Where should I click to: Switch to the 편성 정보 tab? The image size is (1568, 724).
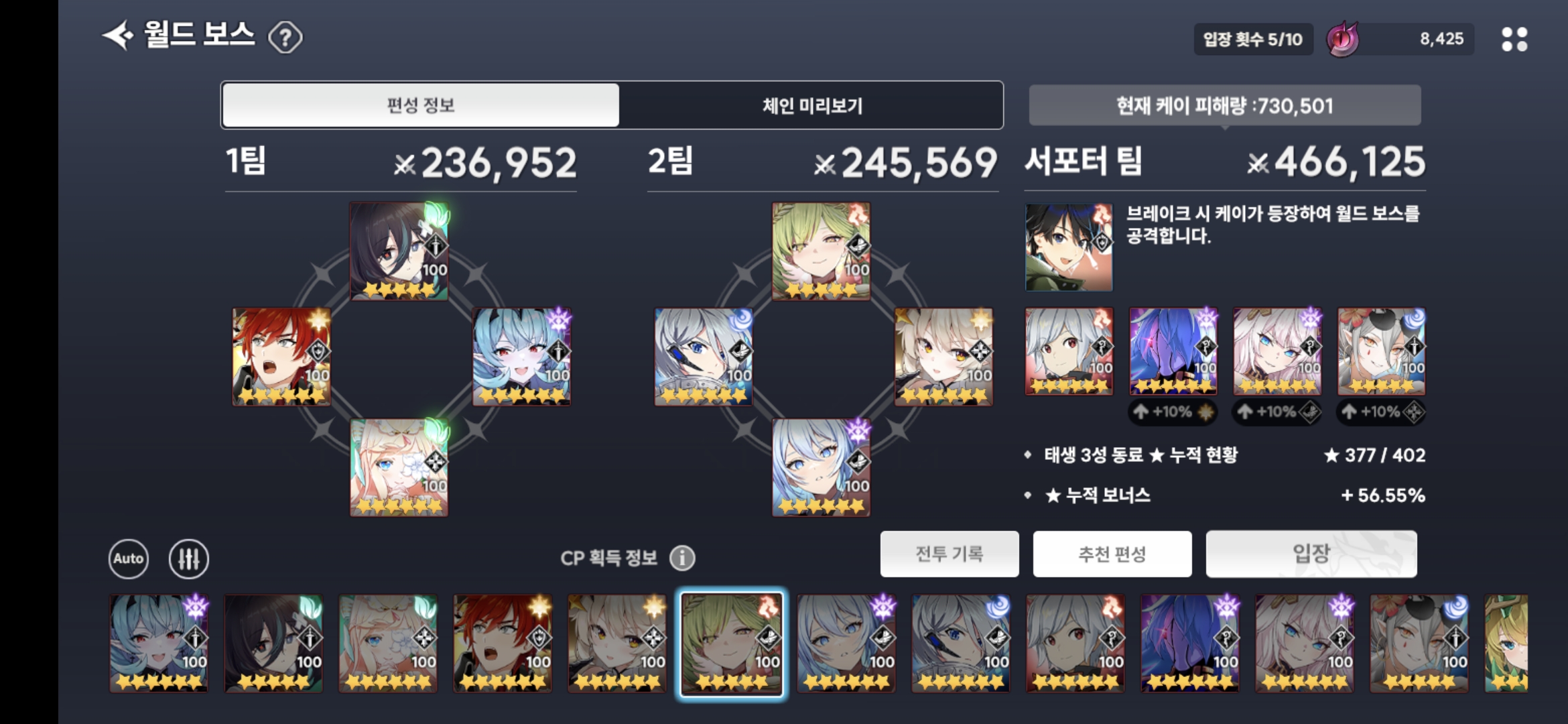pos(421,105)
